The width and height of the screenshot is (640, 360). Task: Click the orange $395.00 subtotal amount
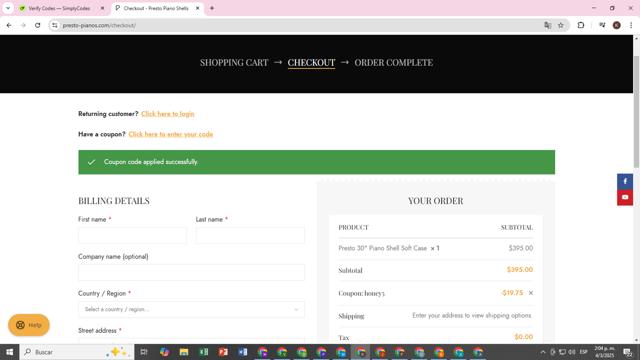click(x=520, y=270)
